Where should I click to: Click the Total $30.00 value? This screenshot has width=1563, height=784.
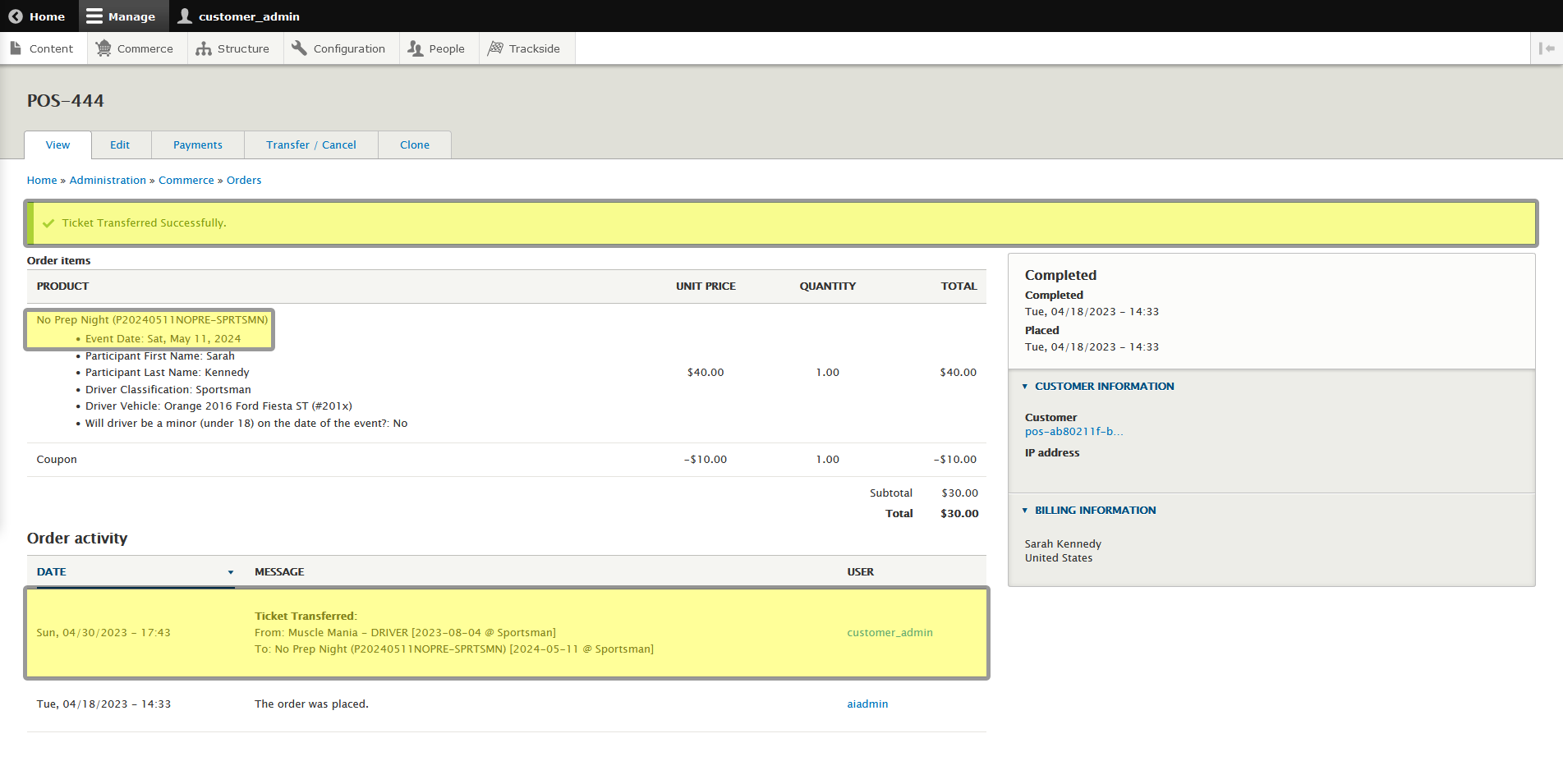(959, 513)
